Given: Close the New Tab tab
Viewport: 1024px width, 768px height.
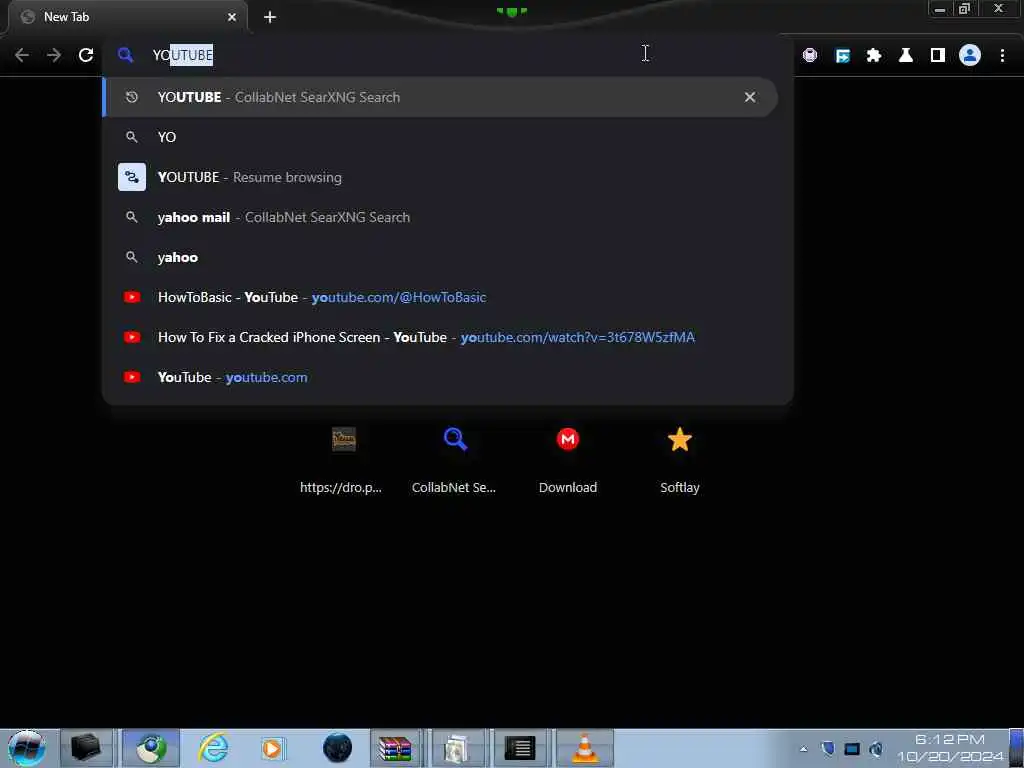Looking at the screenshot, I should (232, 17).
